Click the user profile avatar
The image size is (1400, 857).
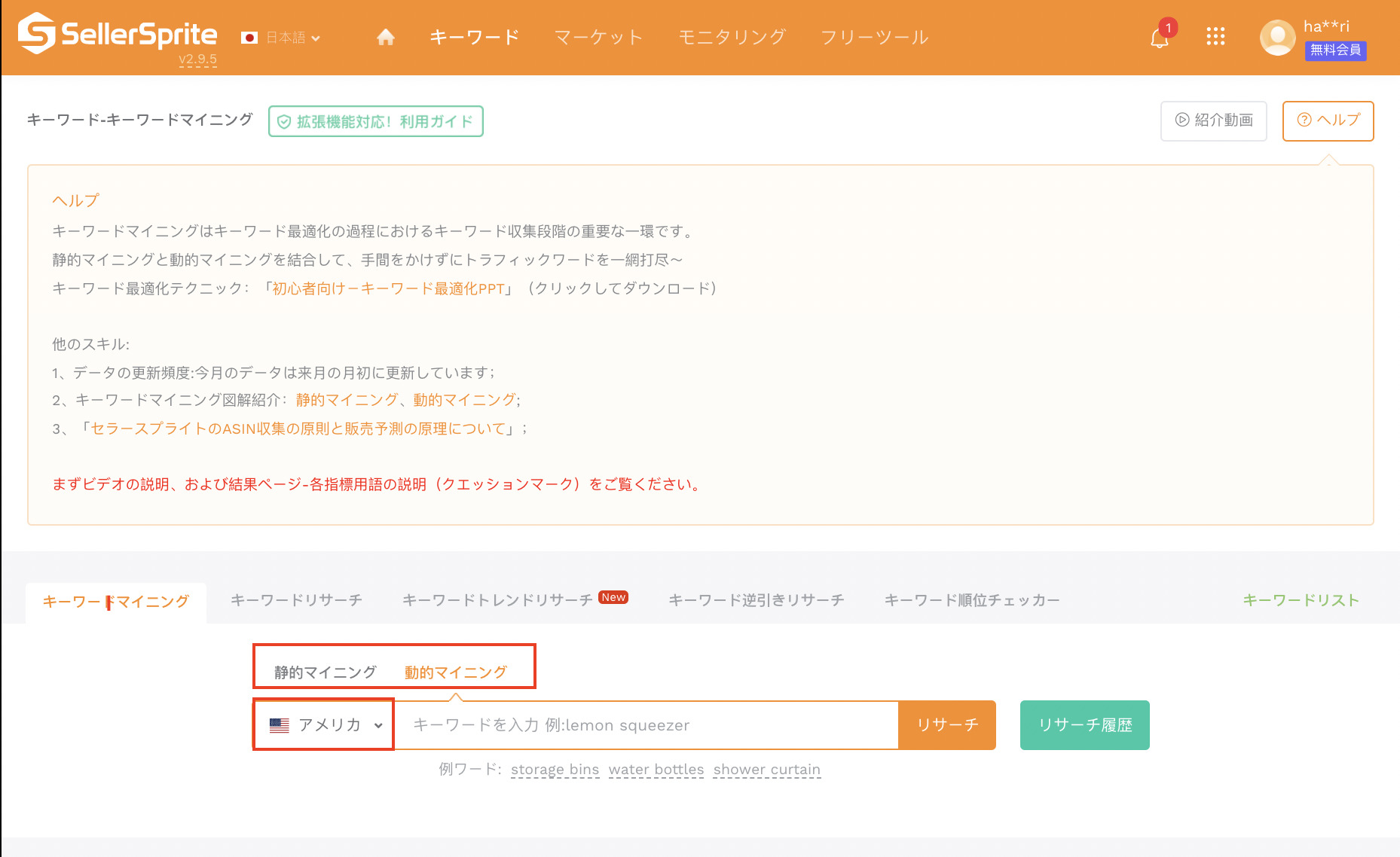[1277, 38]
